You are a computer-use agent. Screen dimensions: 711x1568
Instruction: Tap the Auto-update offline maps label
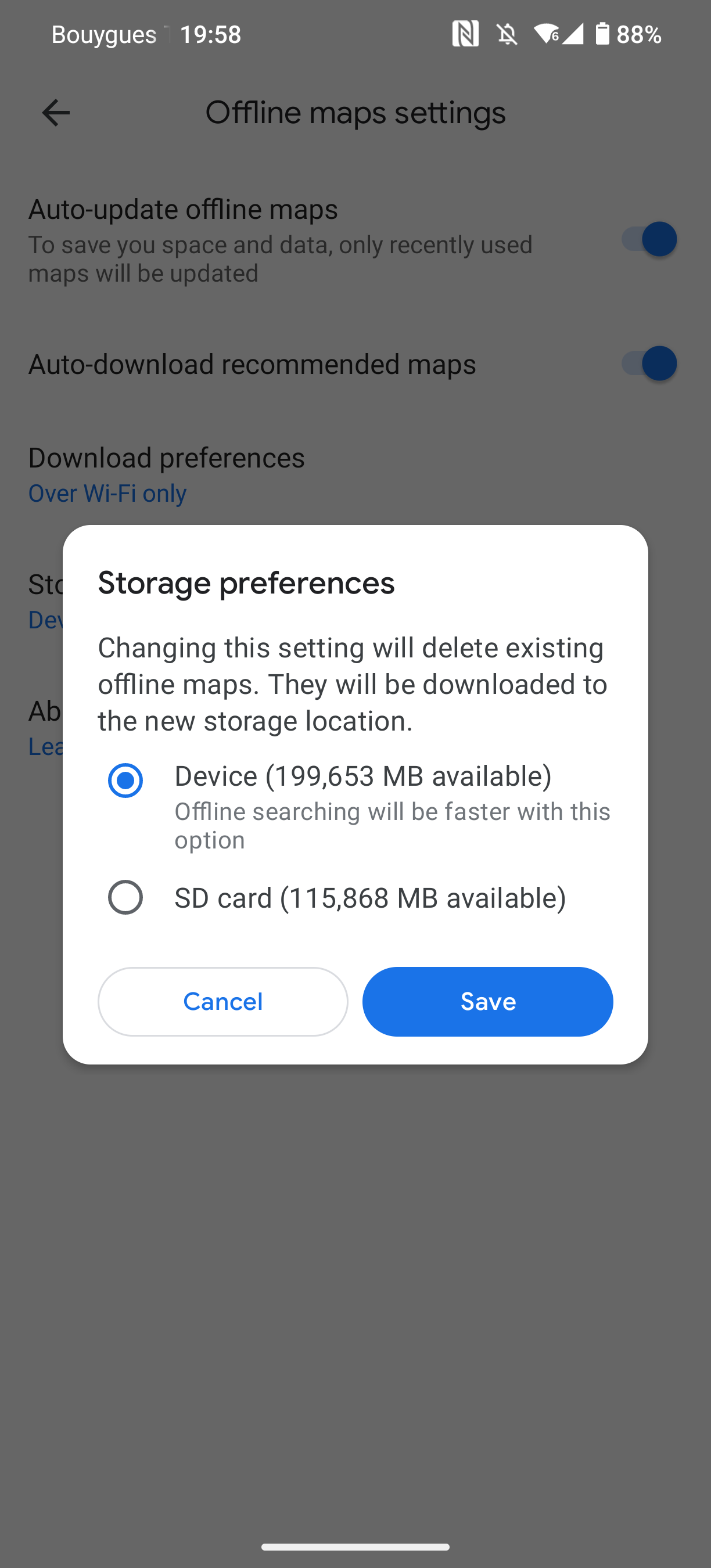coord(182,210)
